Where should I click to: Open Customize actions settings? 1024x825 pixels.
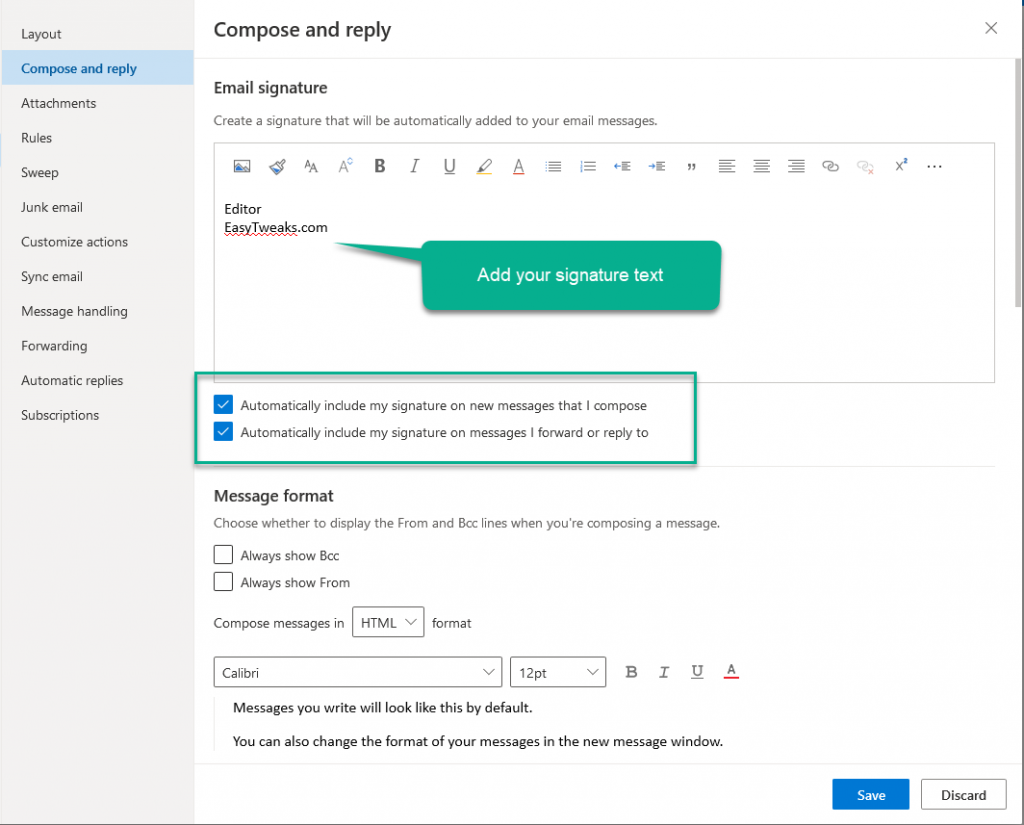point(97,242)
